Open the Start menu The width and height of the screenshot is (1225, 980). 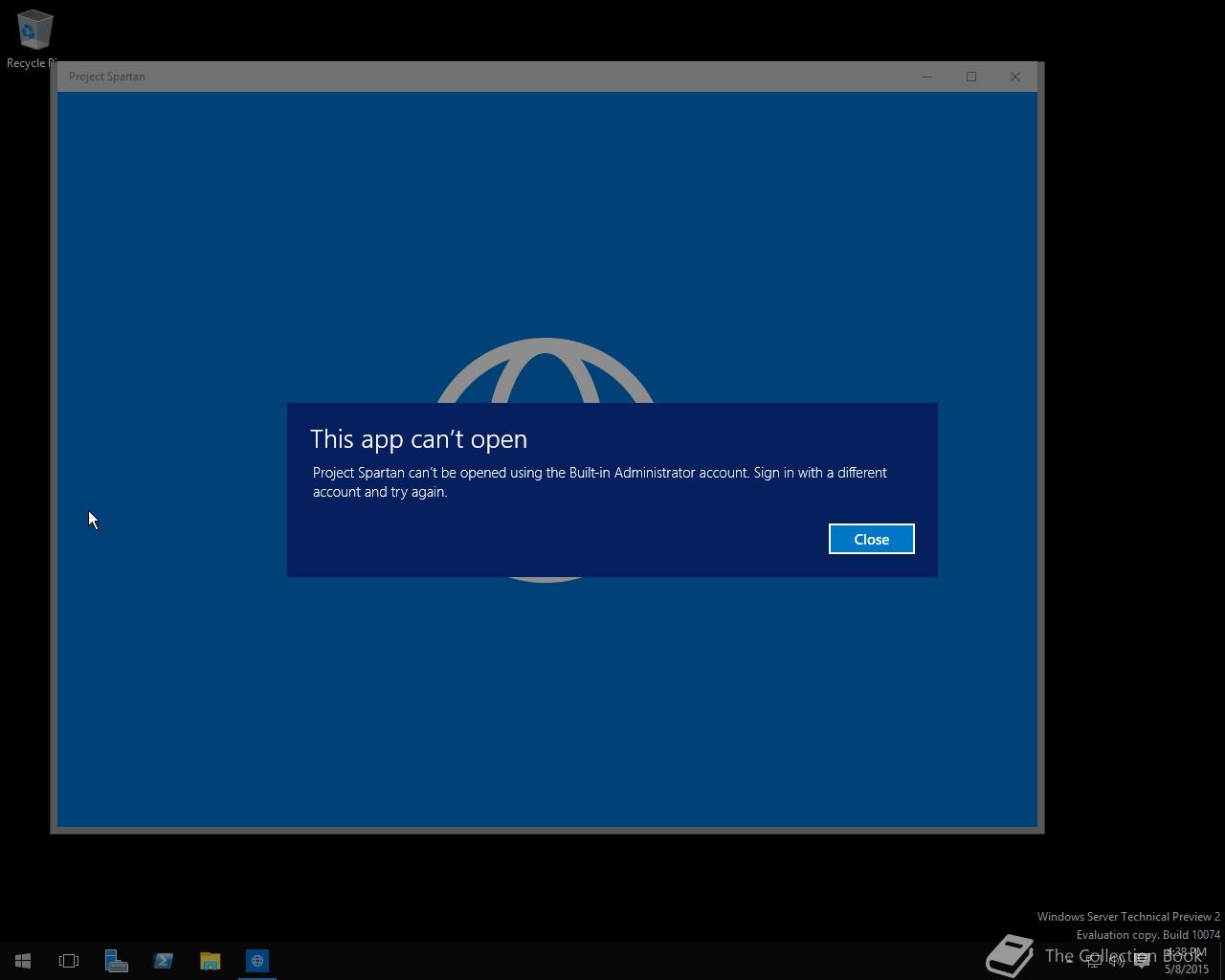(23, 961)
